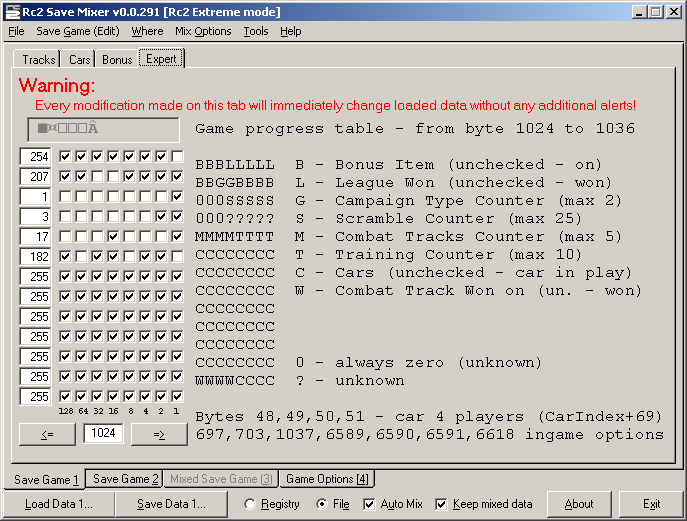687x521 pixels.
Task: Open the Save Game (Edit) menu
Action: [78, 31]
